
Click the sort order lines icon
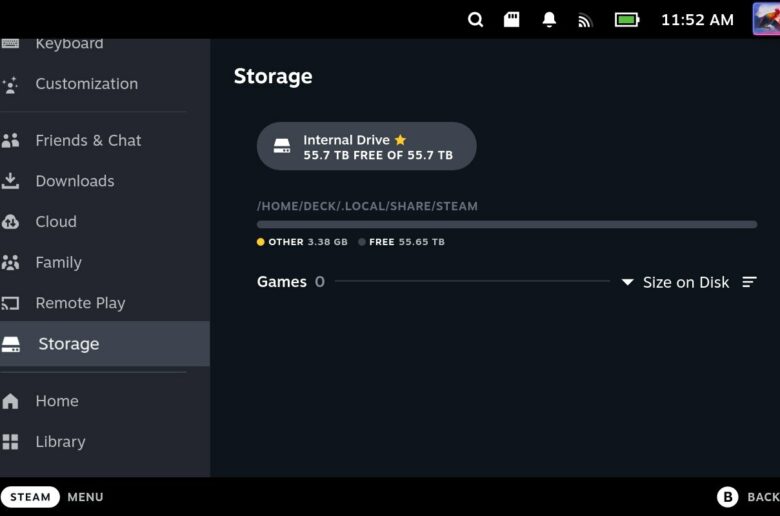[x=749, y=282]
